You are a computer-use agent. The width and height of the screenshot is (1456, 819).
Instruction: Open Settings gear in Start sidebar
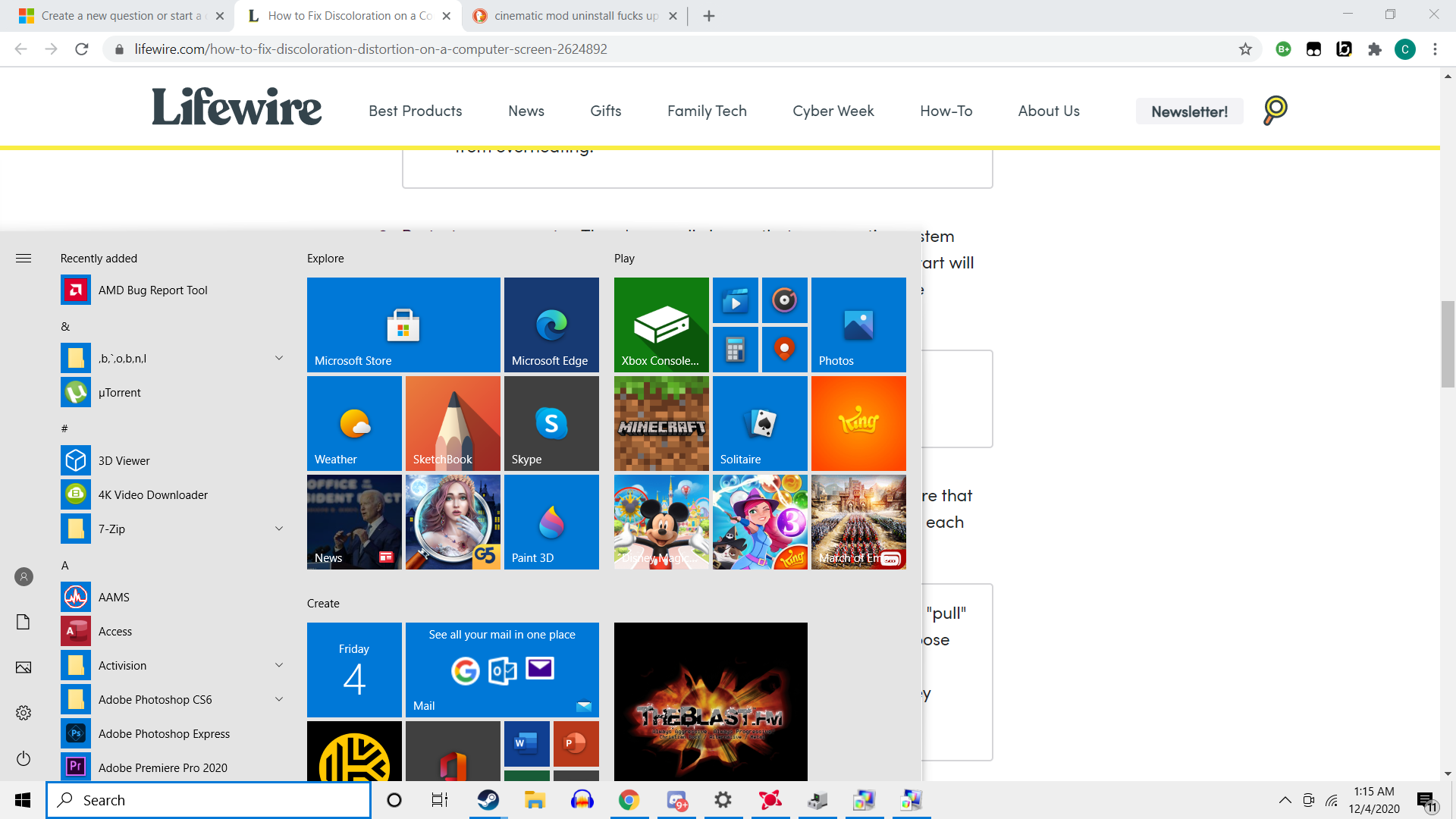(24, 713)
